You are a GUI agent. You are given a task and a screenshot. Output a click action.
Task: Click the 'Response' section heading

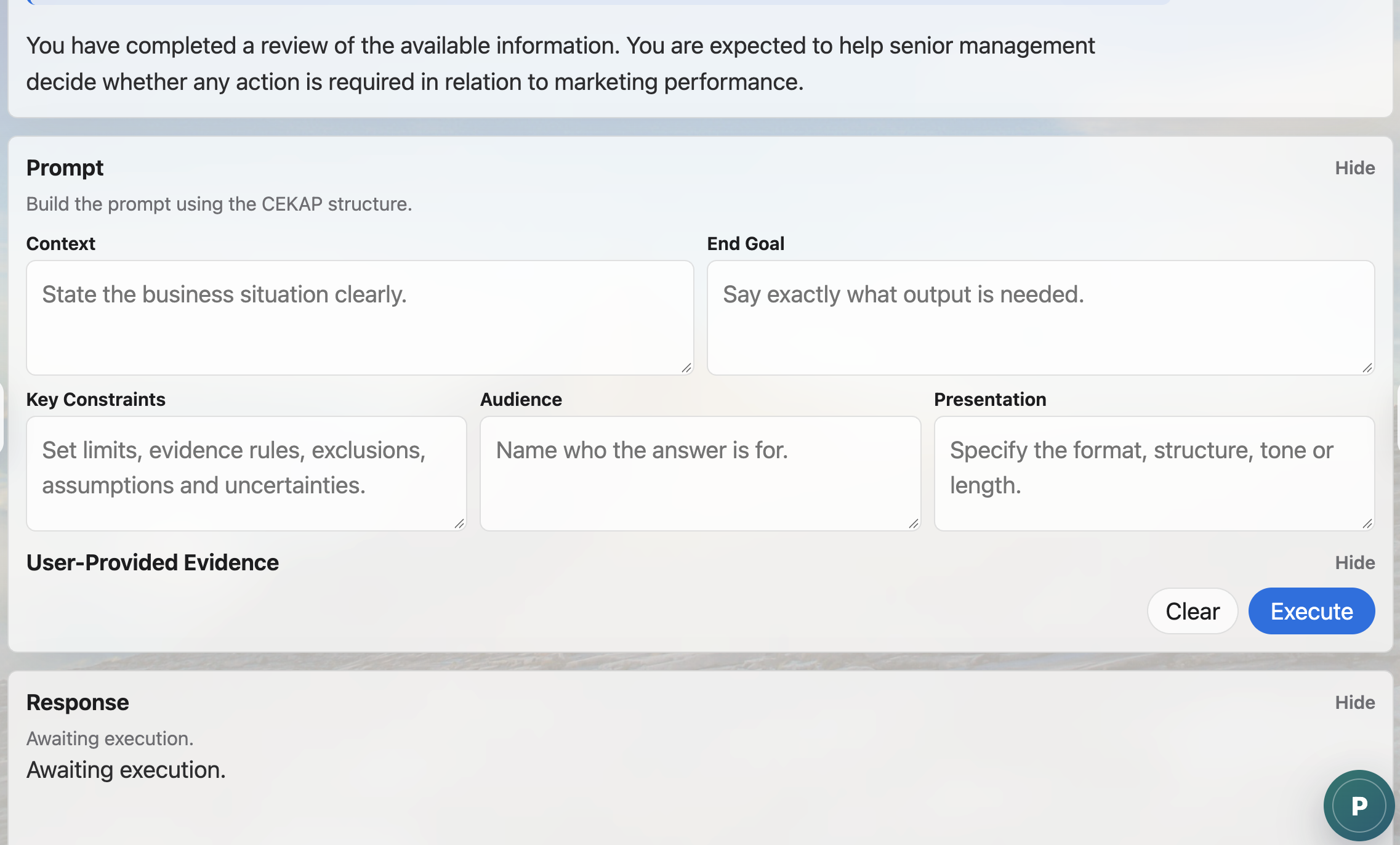[78, 703]
